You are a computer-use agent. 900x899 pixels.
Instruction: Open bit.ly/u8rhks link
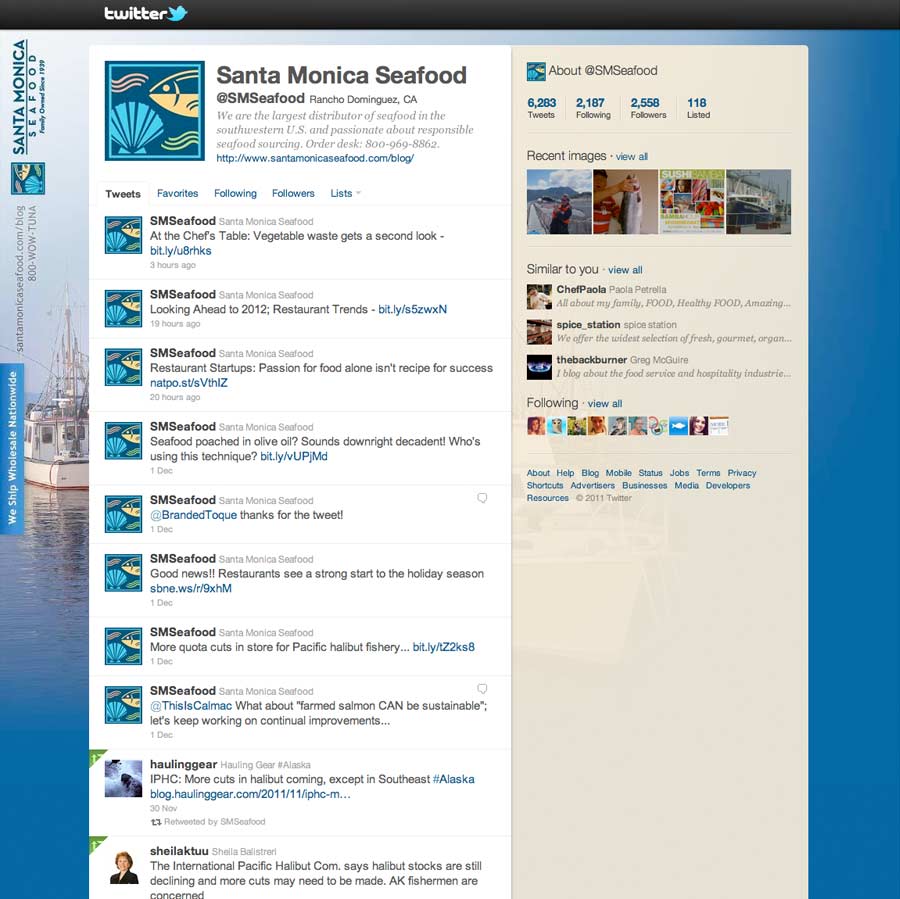coord(181,251)
